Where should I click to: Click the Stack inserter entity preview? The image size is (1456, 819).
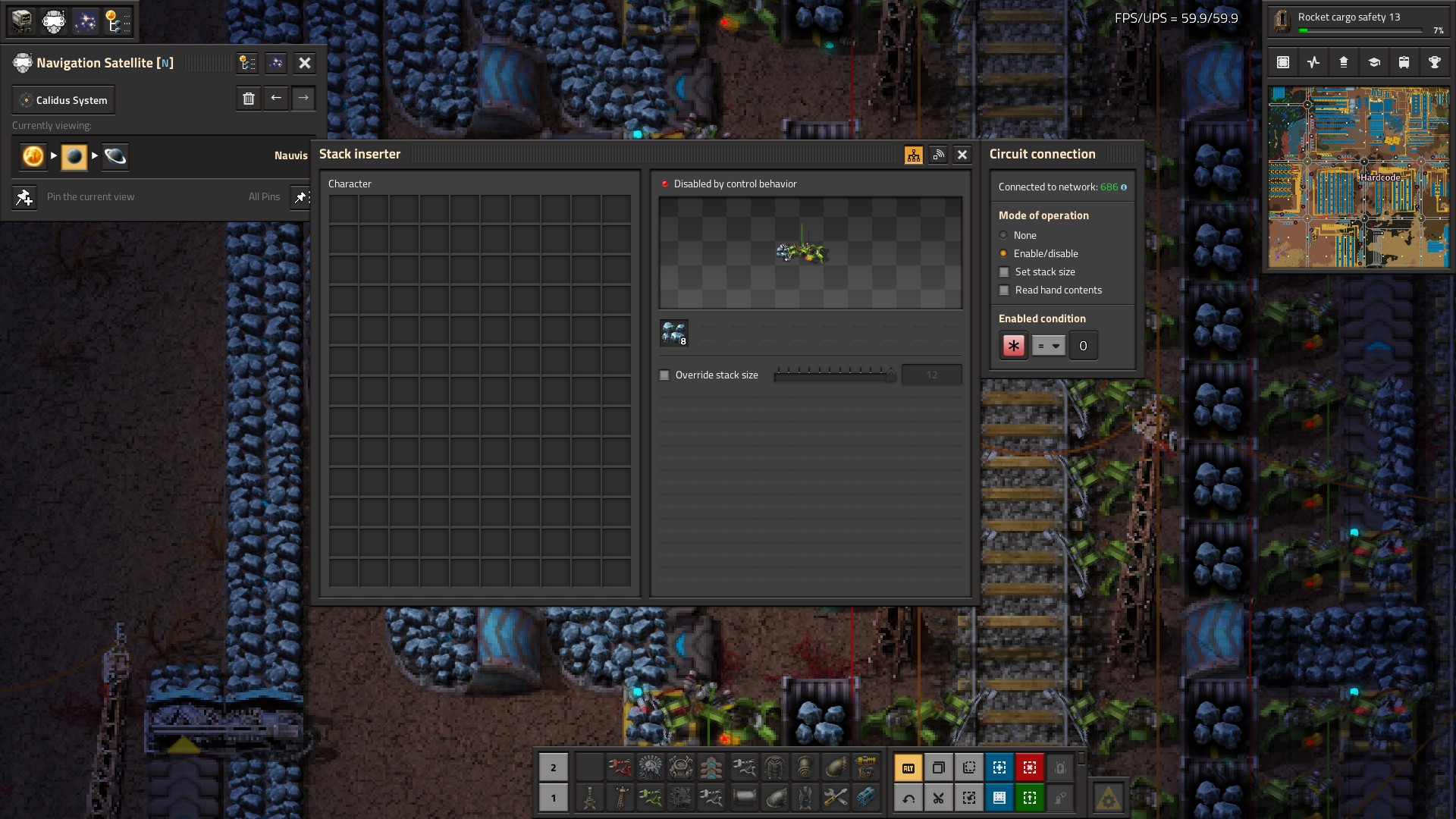tap(811, 253)
